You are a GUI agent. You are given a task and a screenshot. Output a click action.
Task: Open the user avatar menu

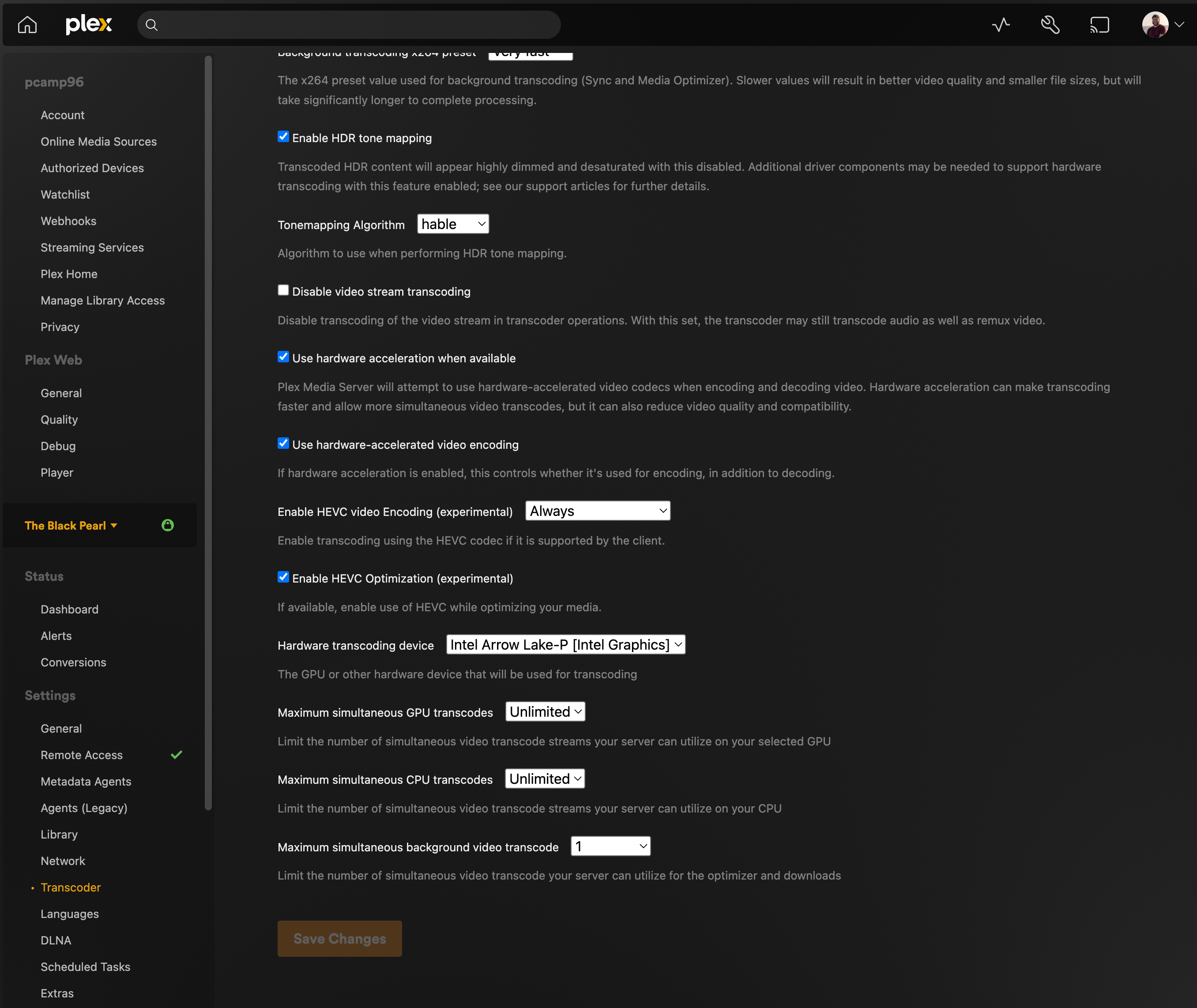tap(1155, 25)
